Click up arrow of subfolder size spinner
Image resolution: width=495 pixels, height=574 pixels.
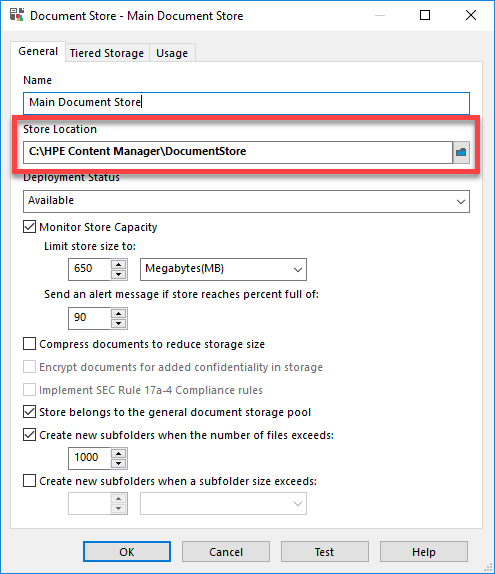click(x=118, y=499)
